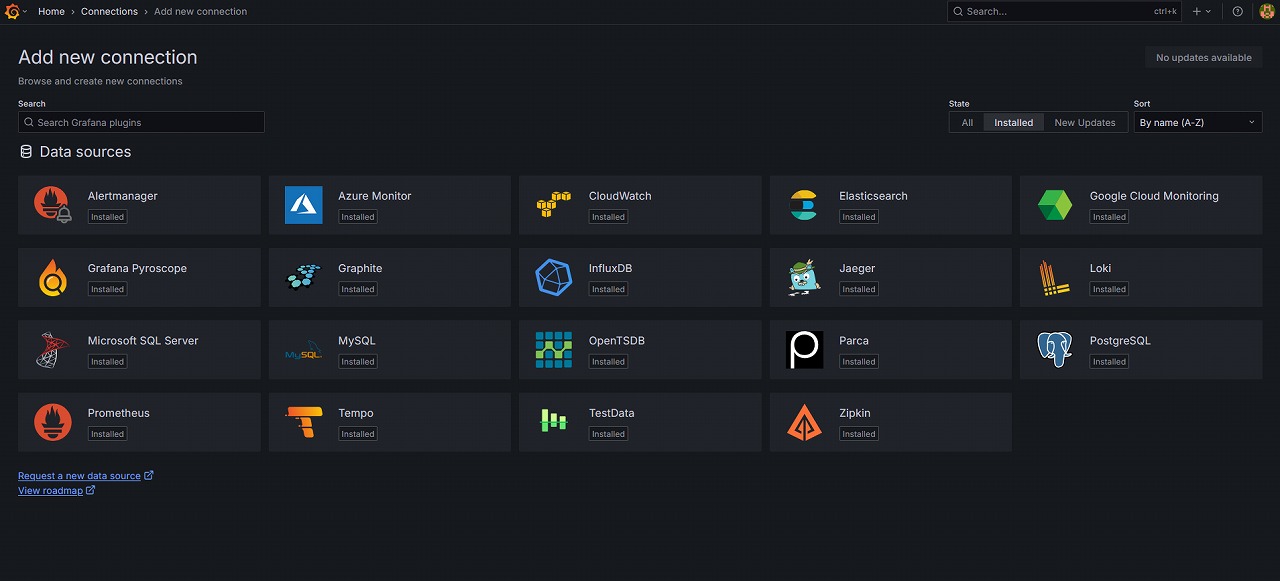Image resolution: width=1280 pixels, height=581 pixels.
Task: Click the user avatar in the header
Action: point(1265,12)
